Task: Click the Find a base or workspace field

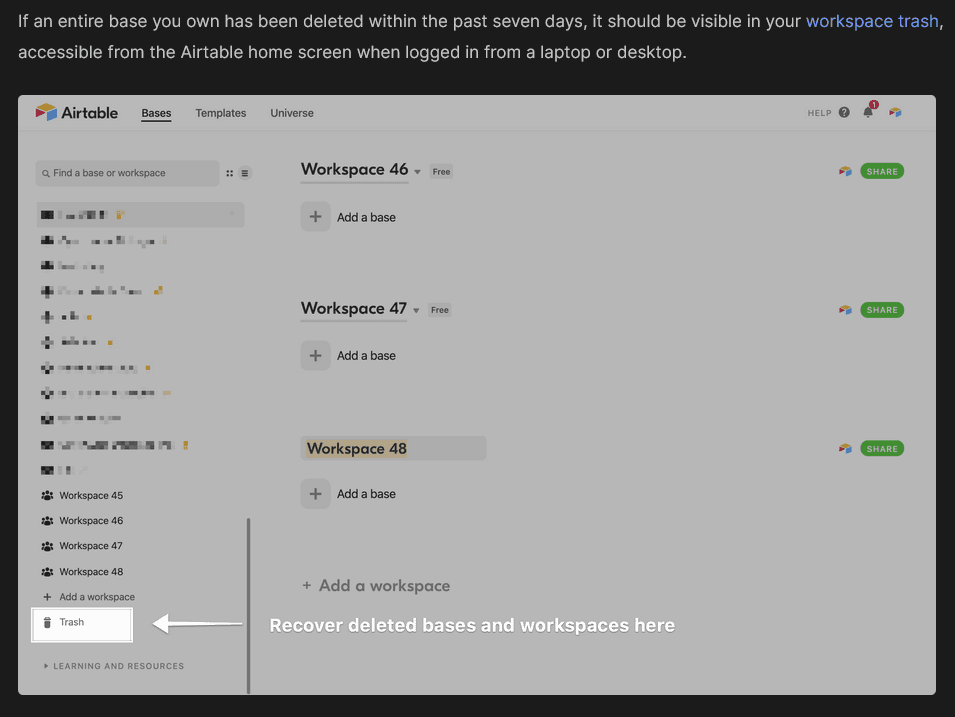Action: (x=128, y=173)
